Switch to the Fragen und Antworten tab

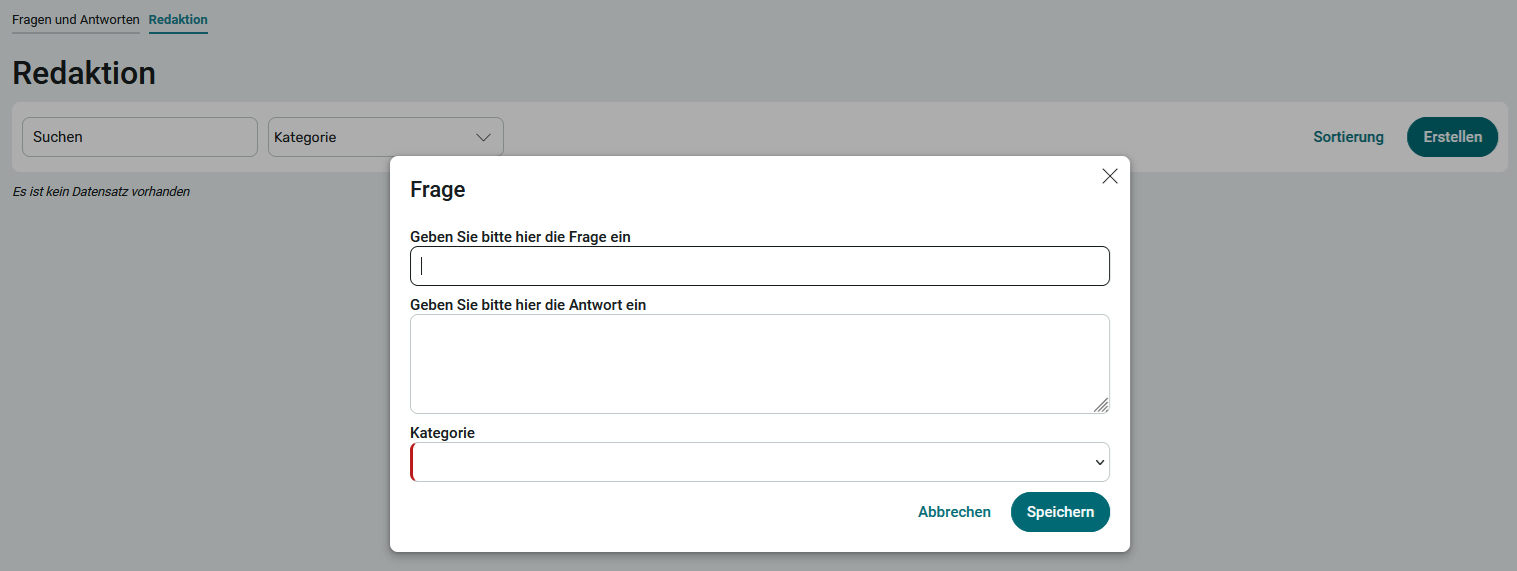pyautogui.click(x=75, y=20)
